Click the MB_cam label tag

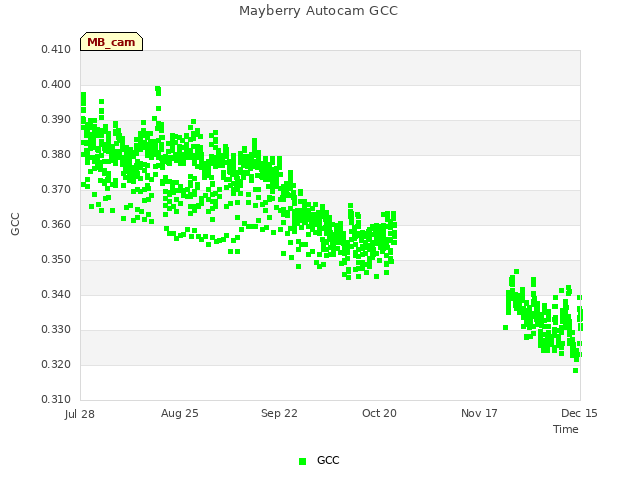pyautogui.click(x=111, y=42)
